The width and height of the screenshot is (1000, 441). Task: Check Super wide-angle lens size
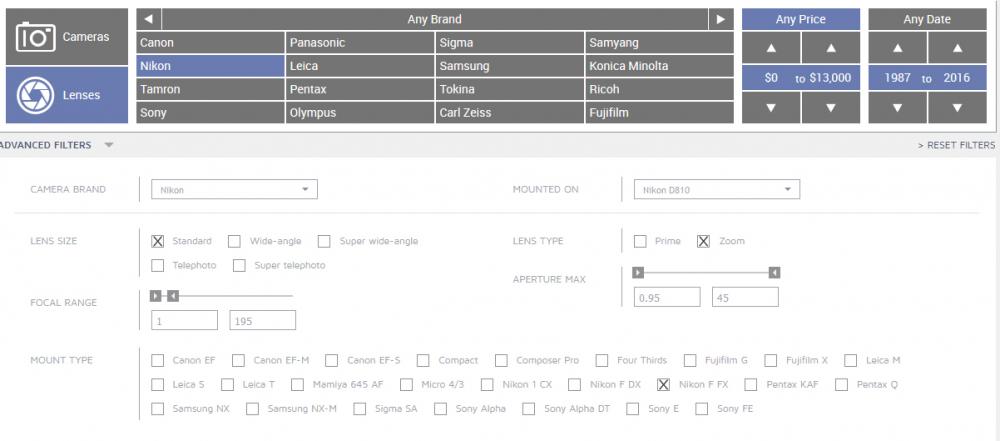[325, 241]
